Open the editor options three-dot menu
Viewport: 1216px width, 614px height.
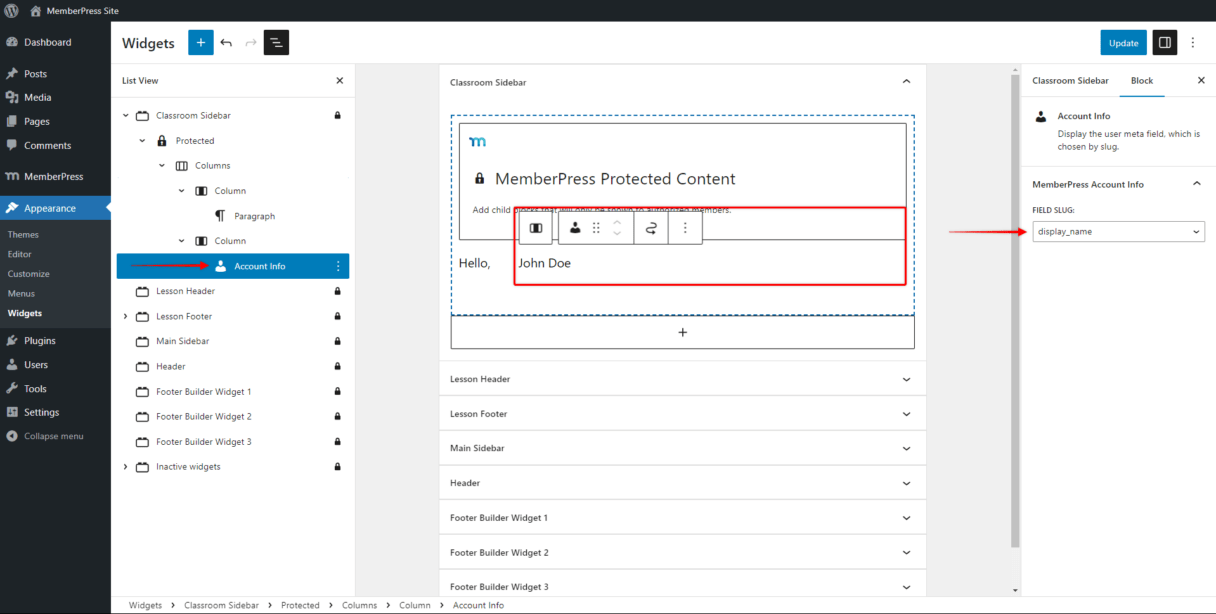pos(1192,43)
